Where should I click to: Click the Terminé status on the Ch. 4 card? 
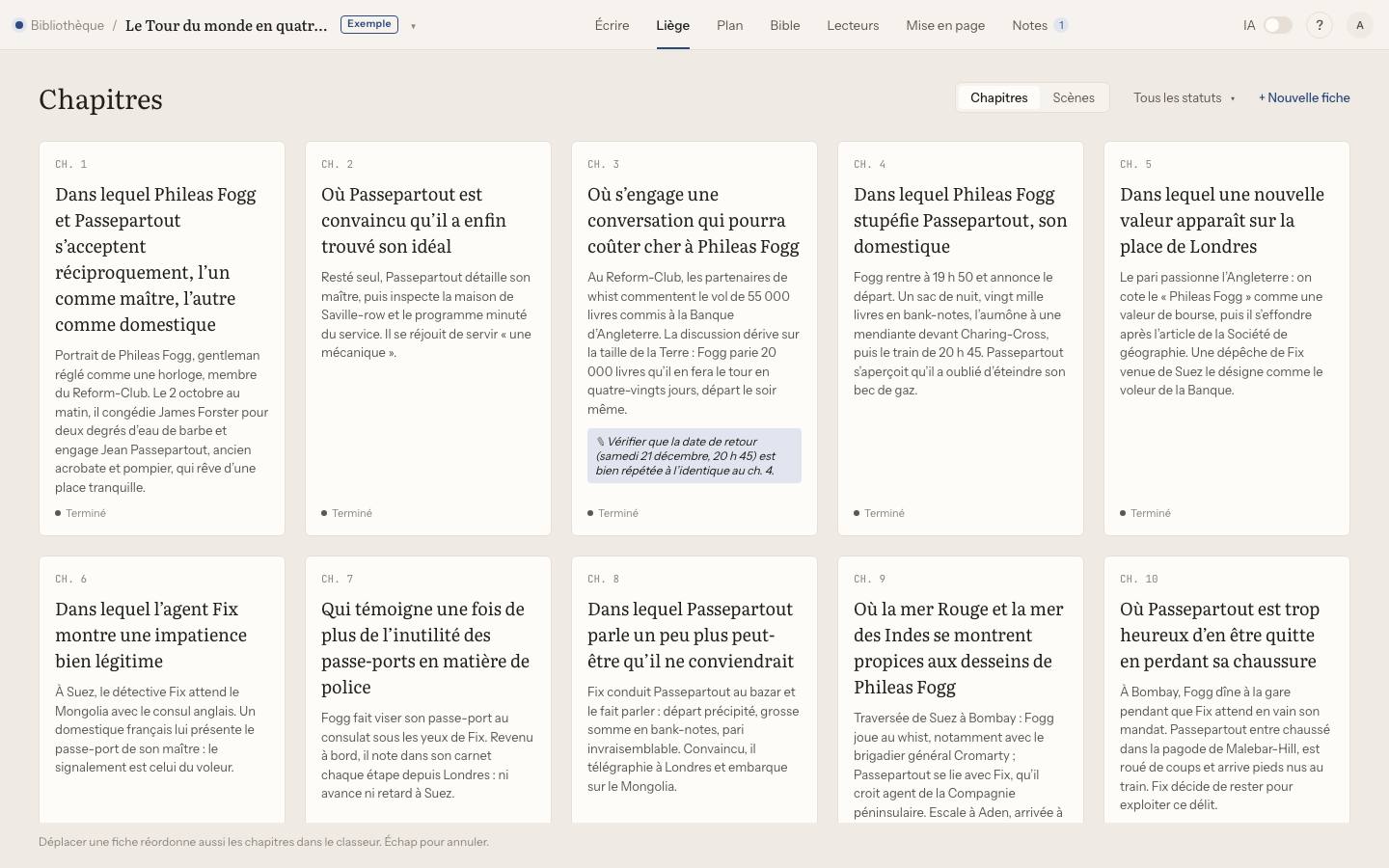point(880,513)
